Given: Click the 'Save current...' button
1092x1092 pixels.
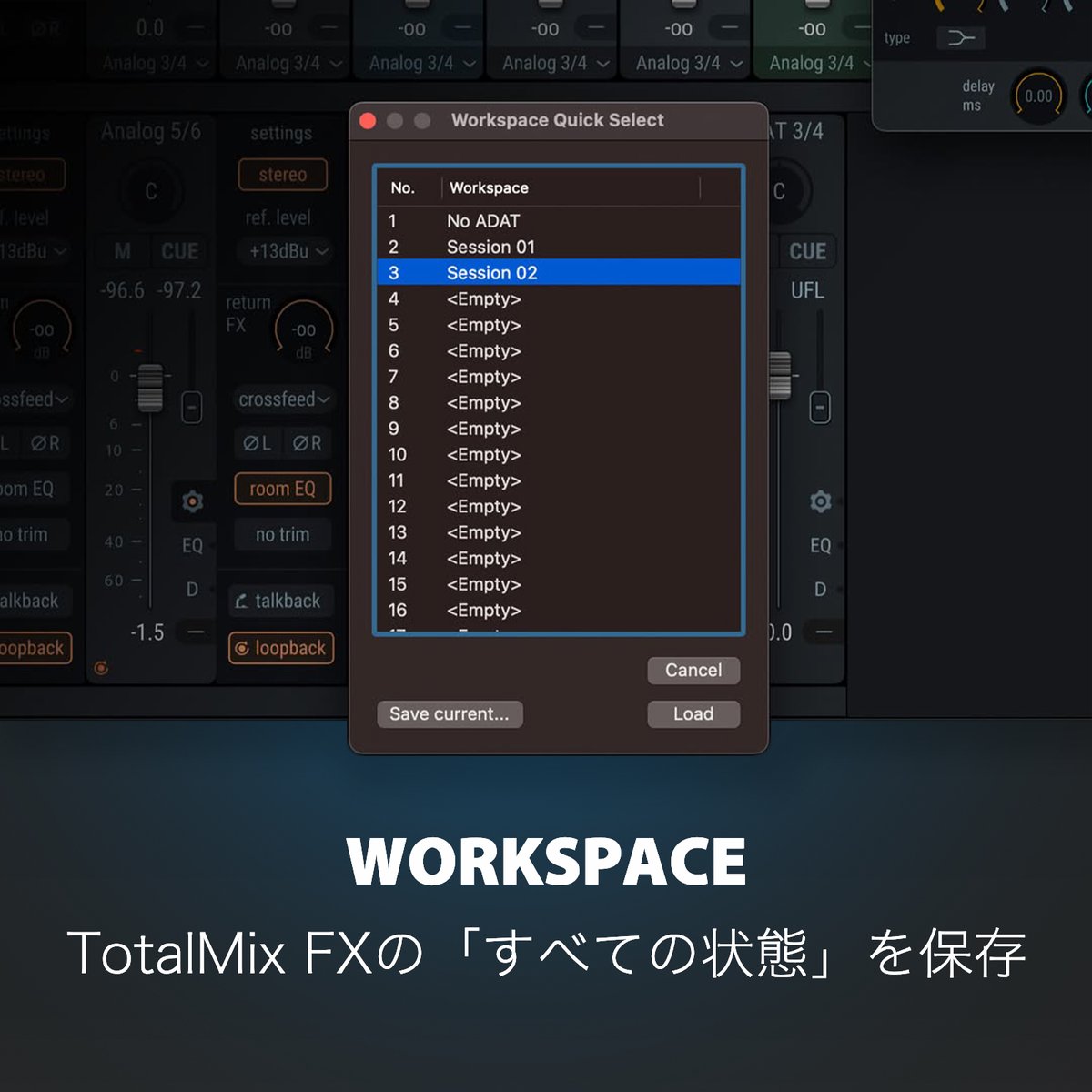Looking at the screenshot, I should click(450, 714).
